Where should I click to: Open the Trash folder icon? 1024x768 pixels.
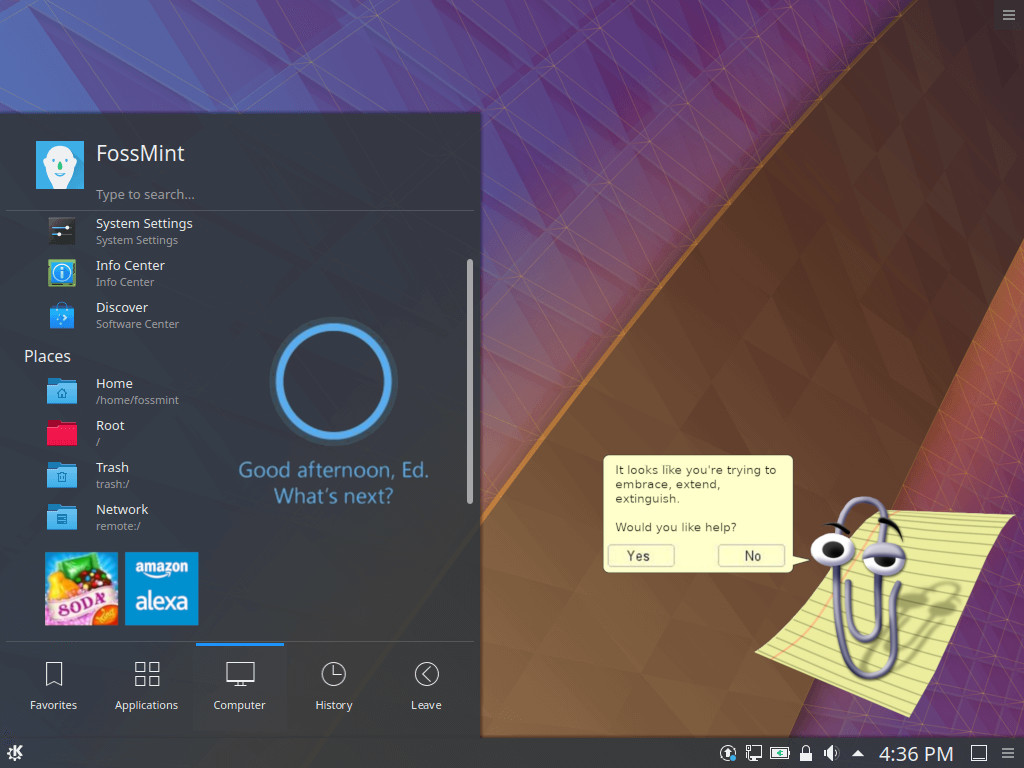pyautogui.click(x=62, y=475)
